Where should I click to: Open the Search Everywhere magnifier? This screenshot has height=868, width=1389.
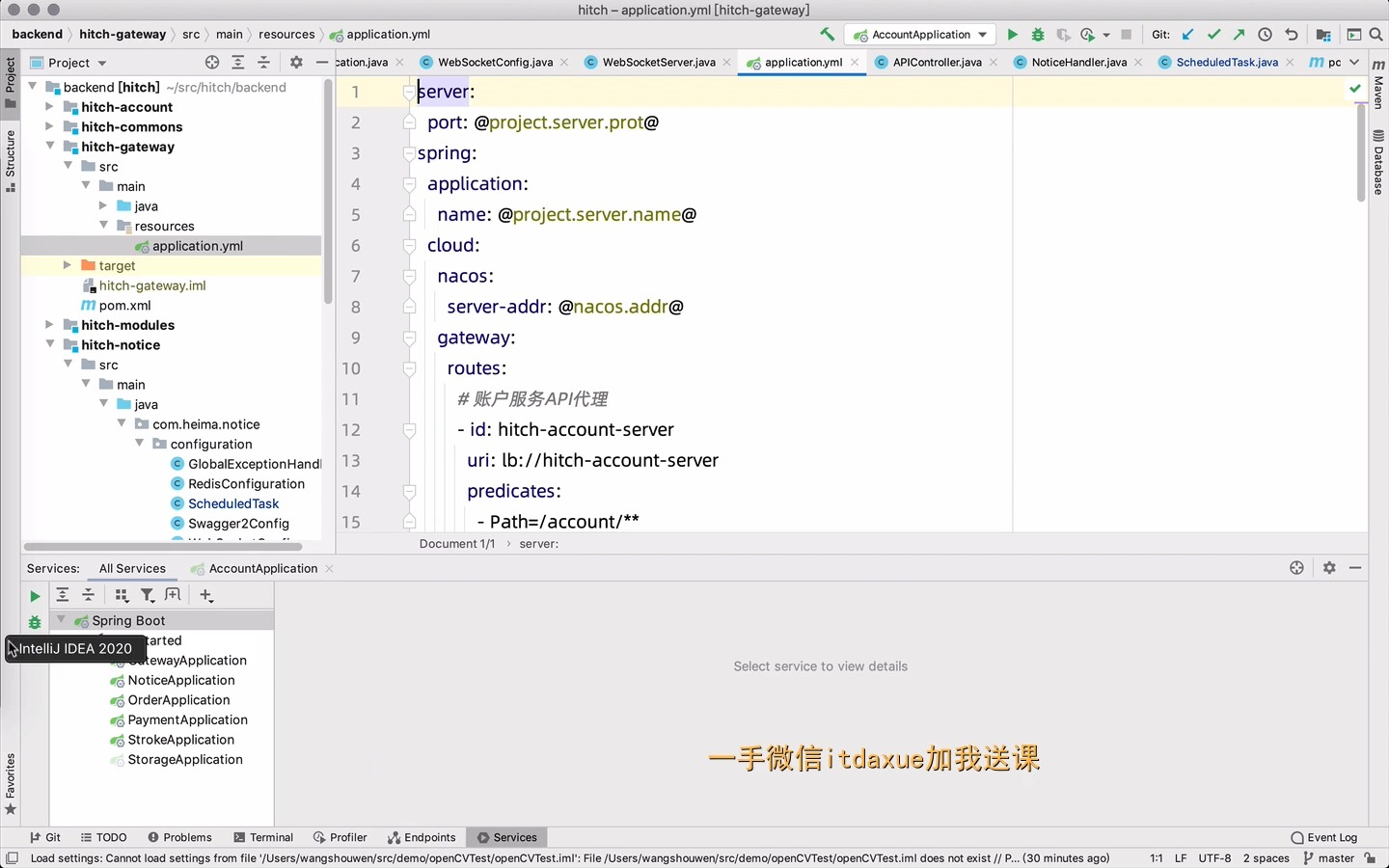pos(1376,34)
